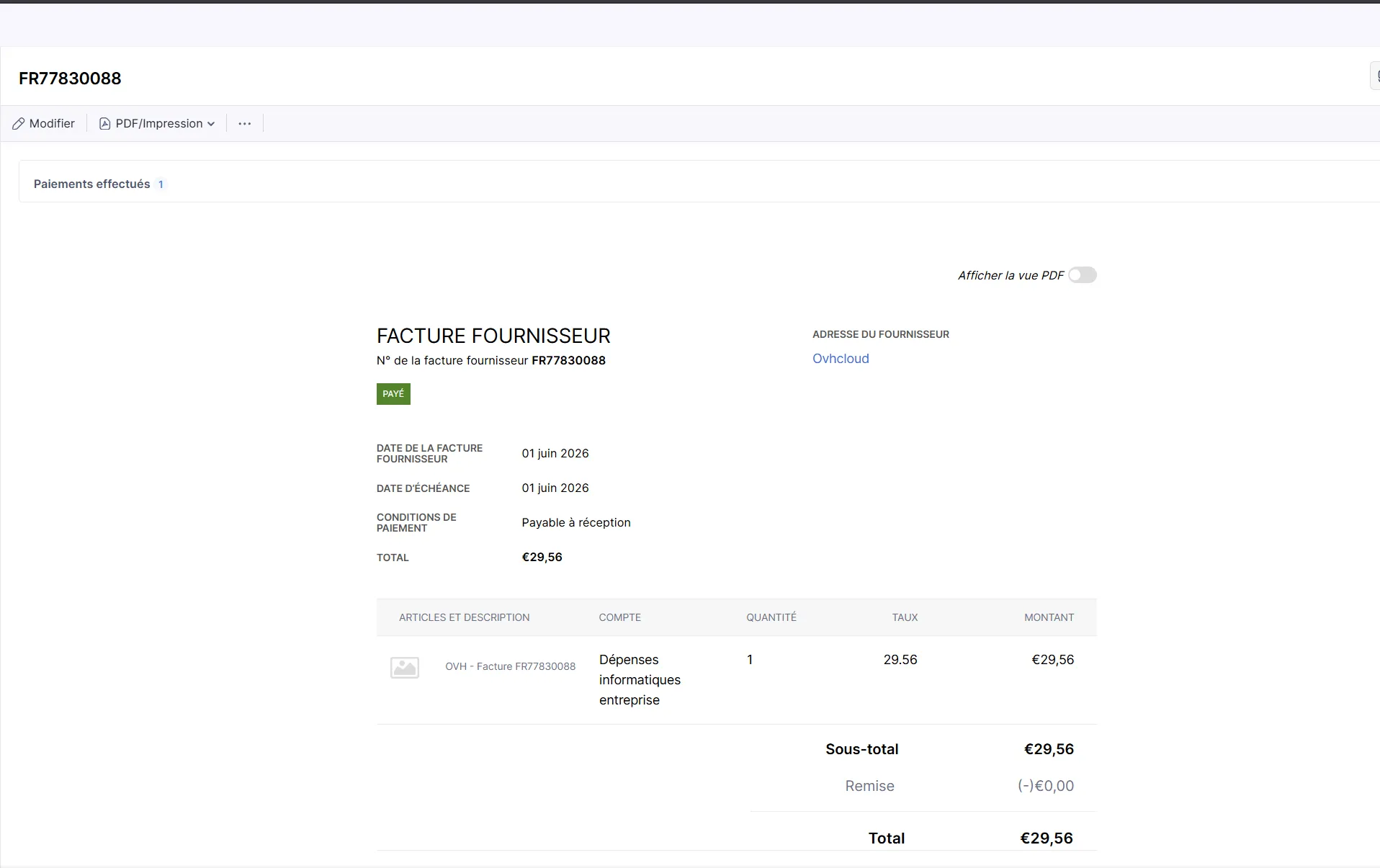Click the invoice number next to N° de la facture fournisseur
This screenshot has width=1380, height=868.
pyautogui.click(x=568, y=360)
